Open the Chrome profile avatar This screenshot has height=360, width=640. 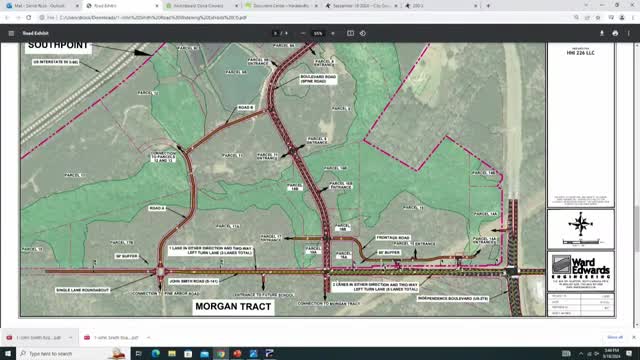622,18
